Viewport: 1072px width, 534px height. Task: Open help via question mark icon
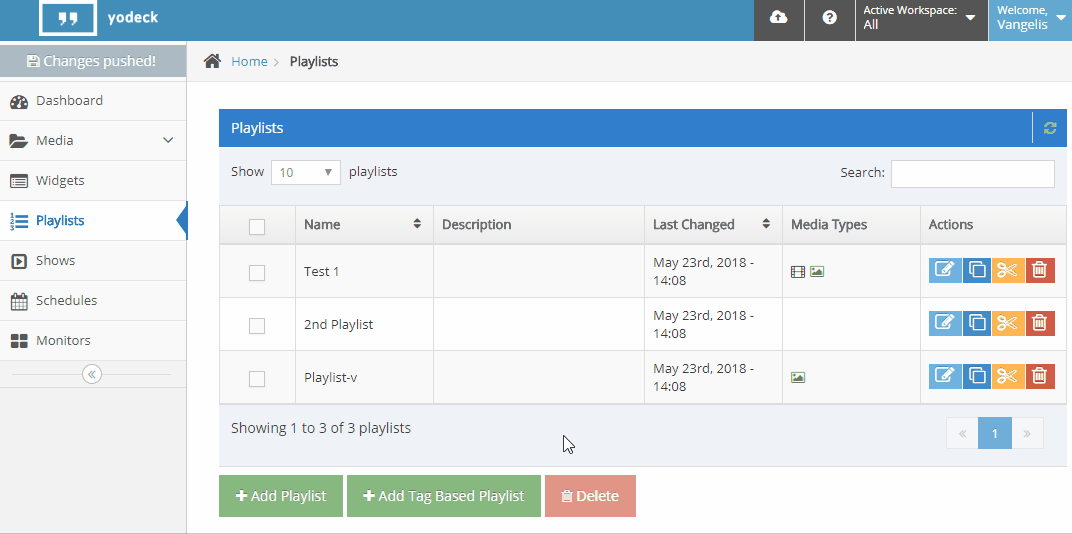pos(829,18)
